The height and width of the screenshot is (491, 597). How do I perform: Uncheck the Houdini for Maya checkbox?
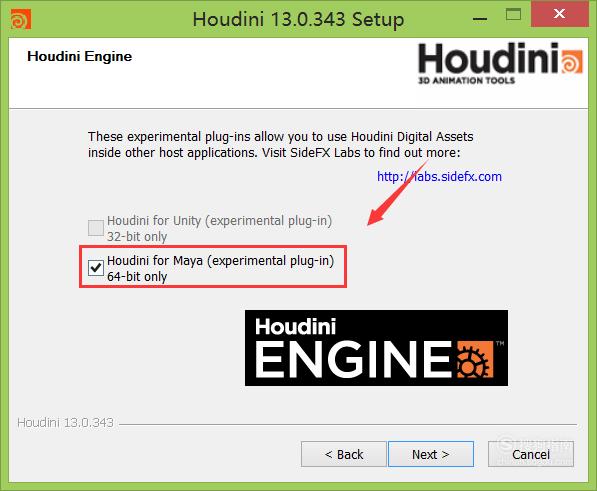(x=96, y=268)
